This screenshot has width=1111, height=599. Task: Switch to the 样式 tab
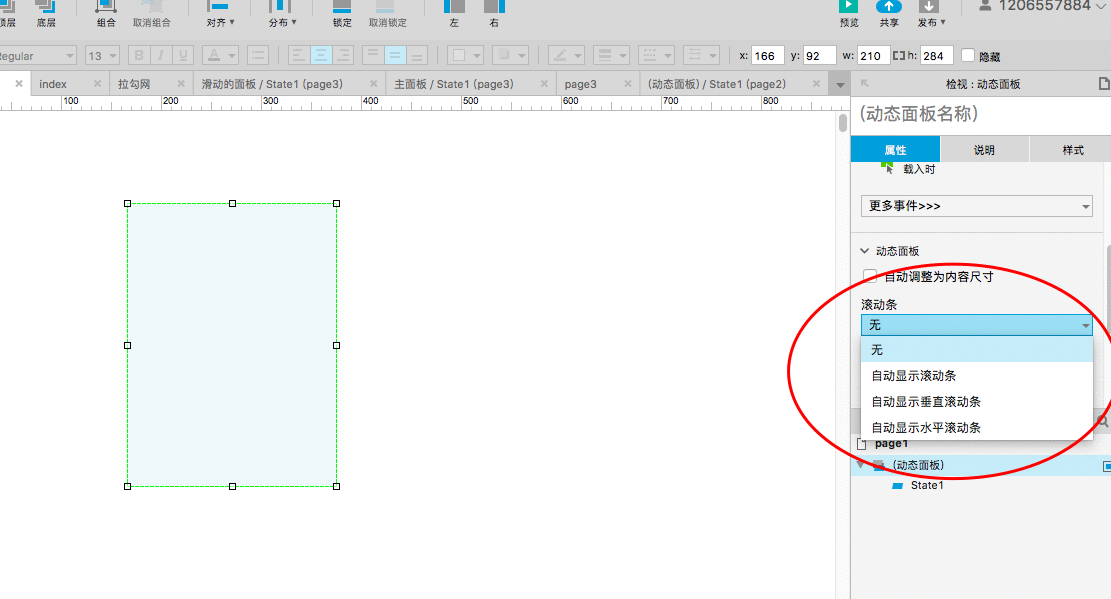tap(1073, 150)
